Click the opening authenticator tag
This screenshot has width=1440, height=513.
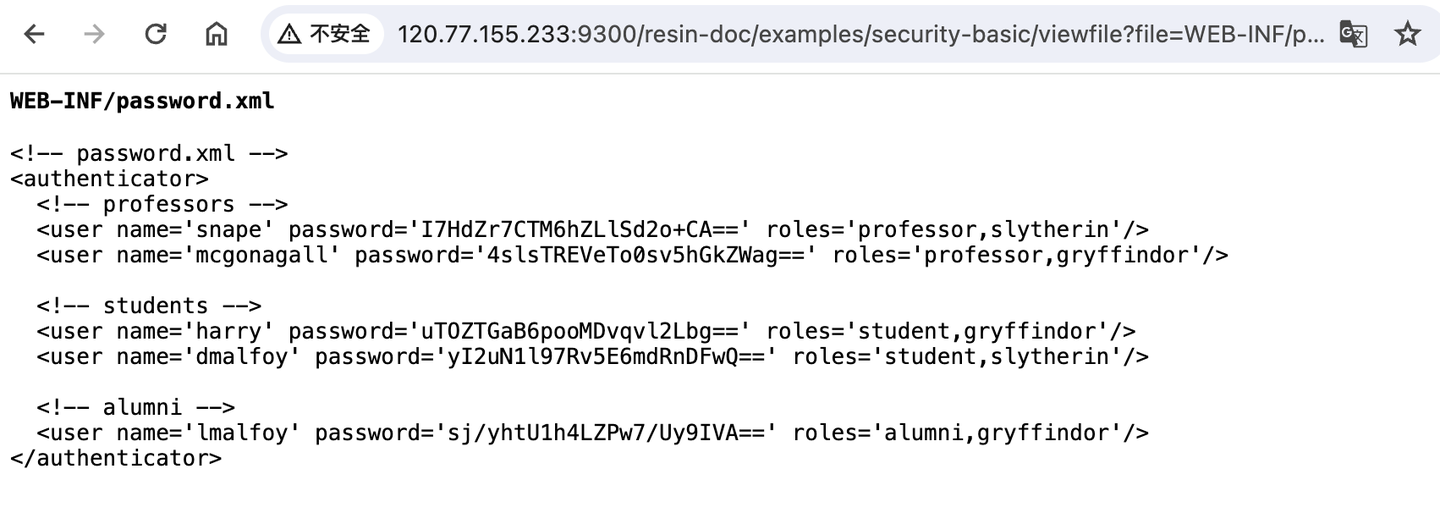pyautogui.click(x=109, y=179)
